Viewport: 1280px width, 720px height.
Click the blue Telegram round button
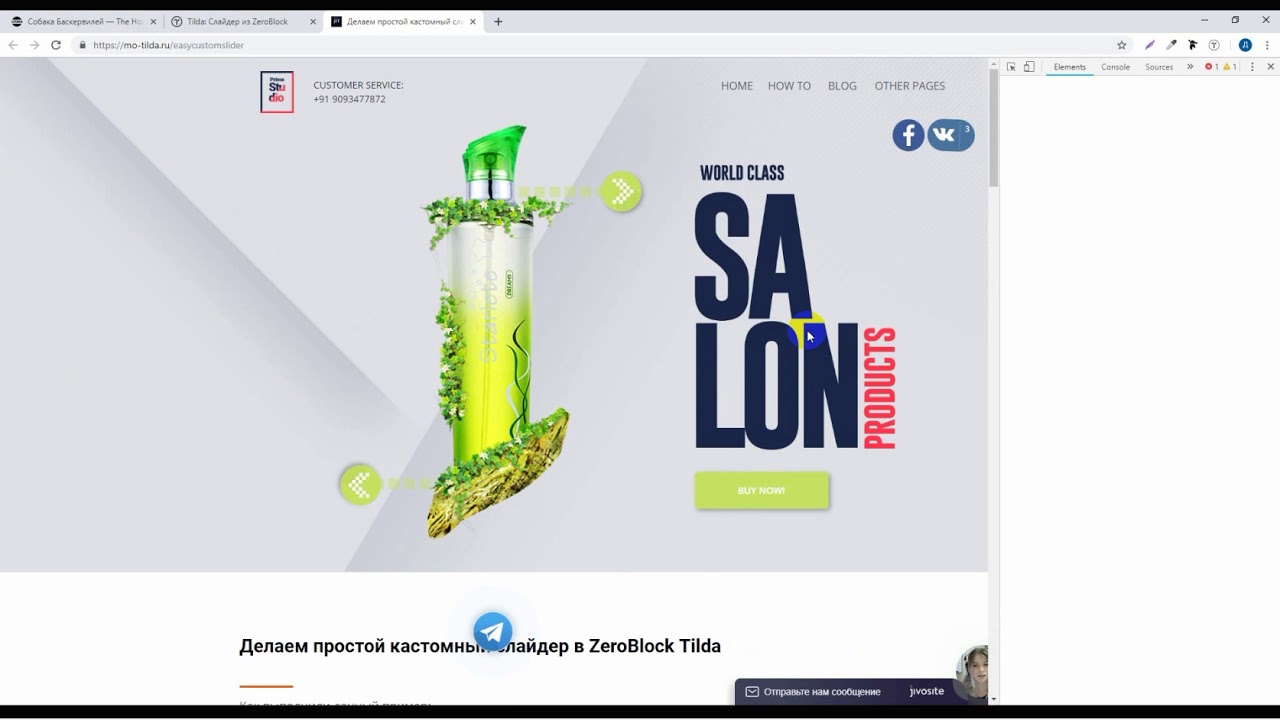click(492, 632)
